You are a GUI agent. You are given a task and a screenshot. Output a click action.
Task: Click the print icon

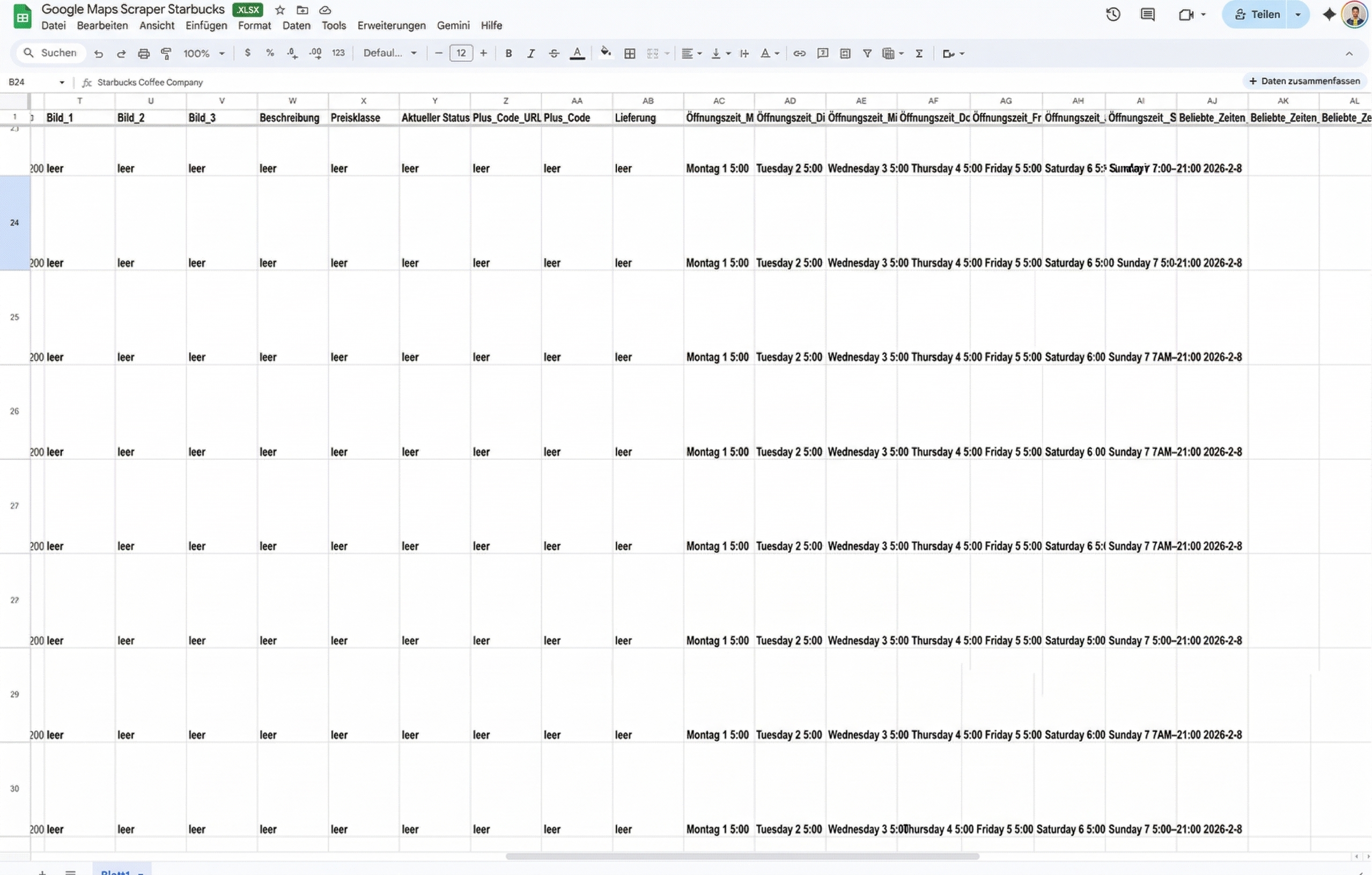click(x=144, y=54)
